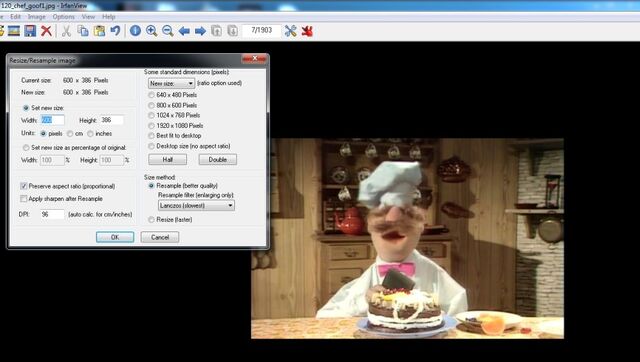Open the Settings wrench tools icon
640x362 pixels.
(291, 31)
